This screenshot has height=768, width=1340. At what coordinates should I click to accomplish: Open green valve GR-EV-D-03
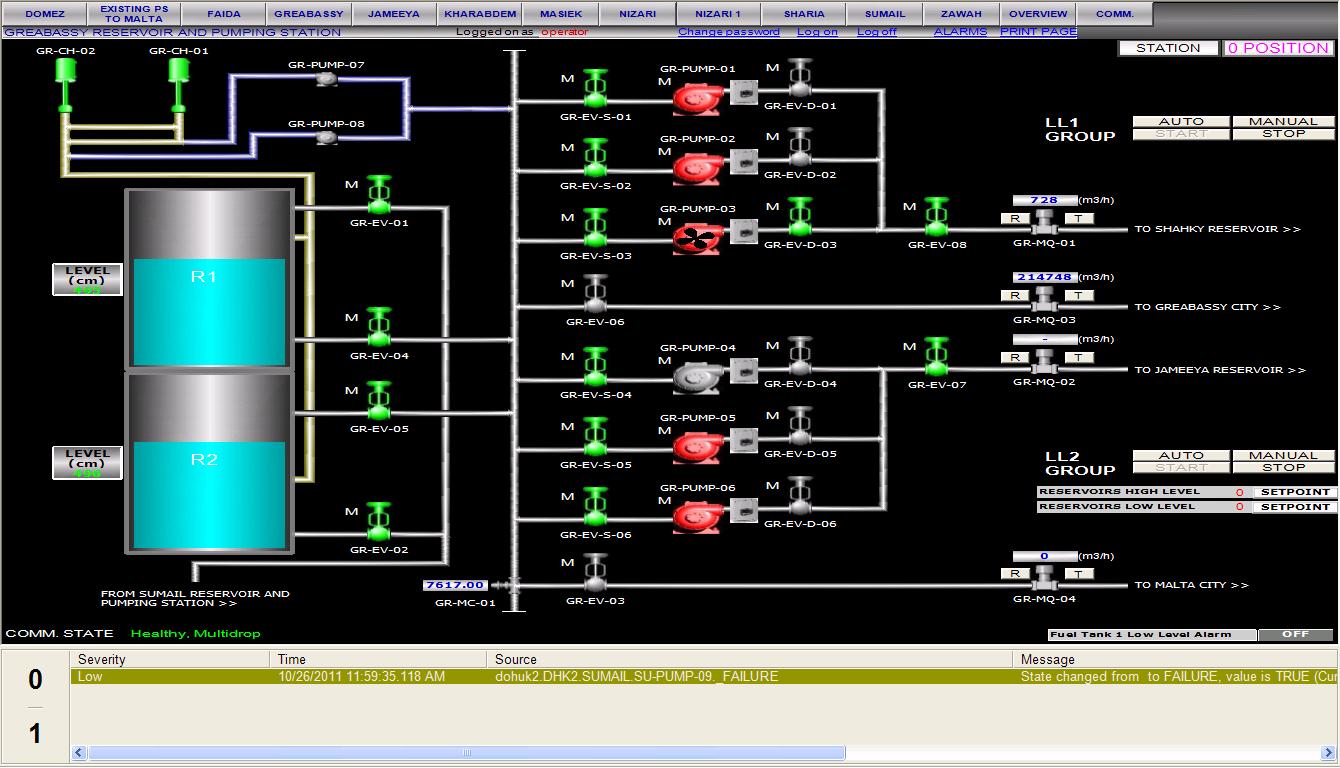click(799, 218)
